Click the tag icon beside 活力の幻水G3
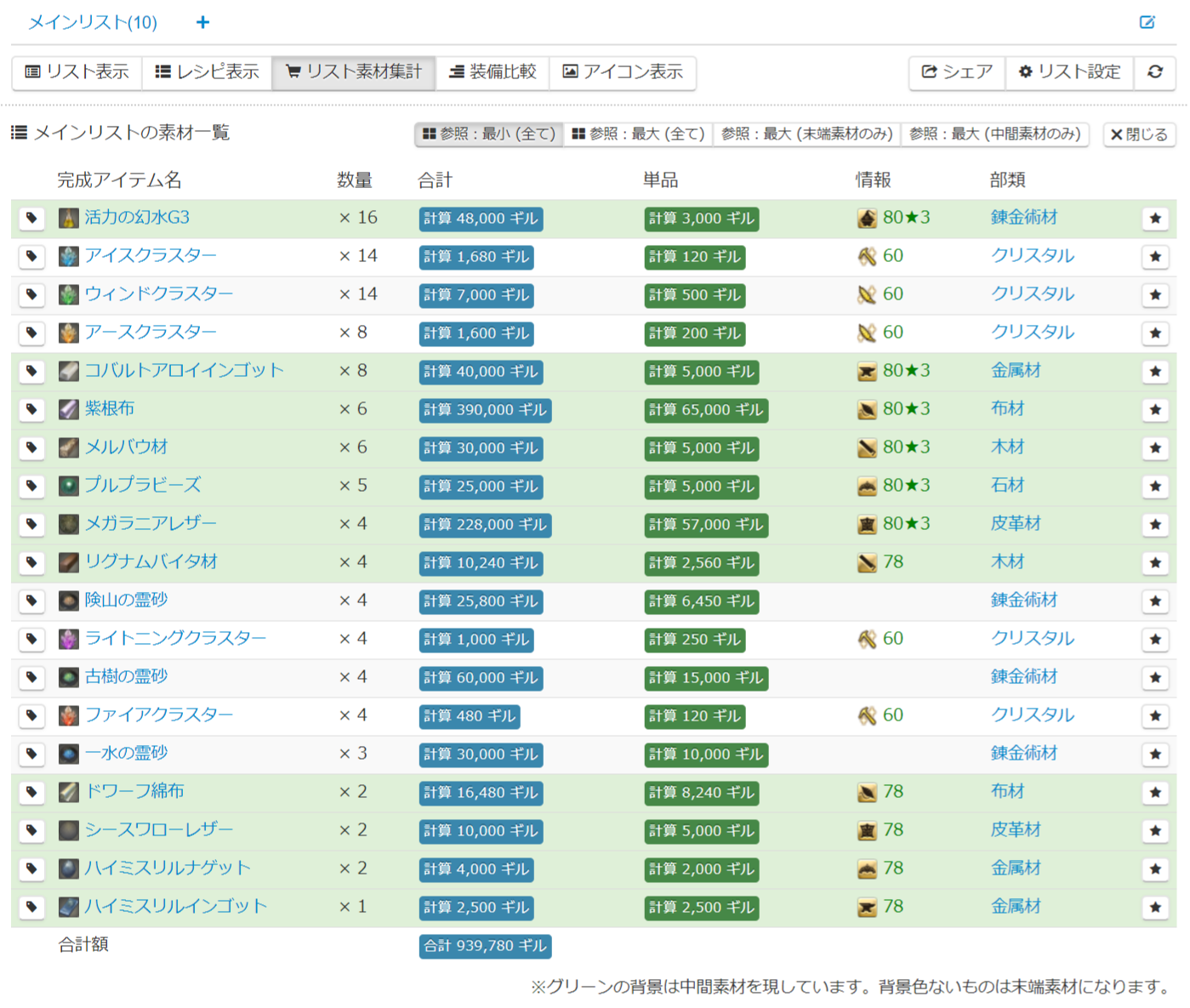This screenshot has width=1190, height=1008. [x=31, y=219]
